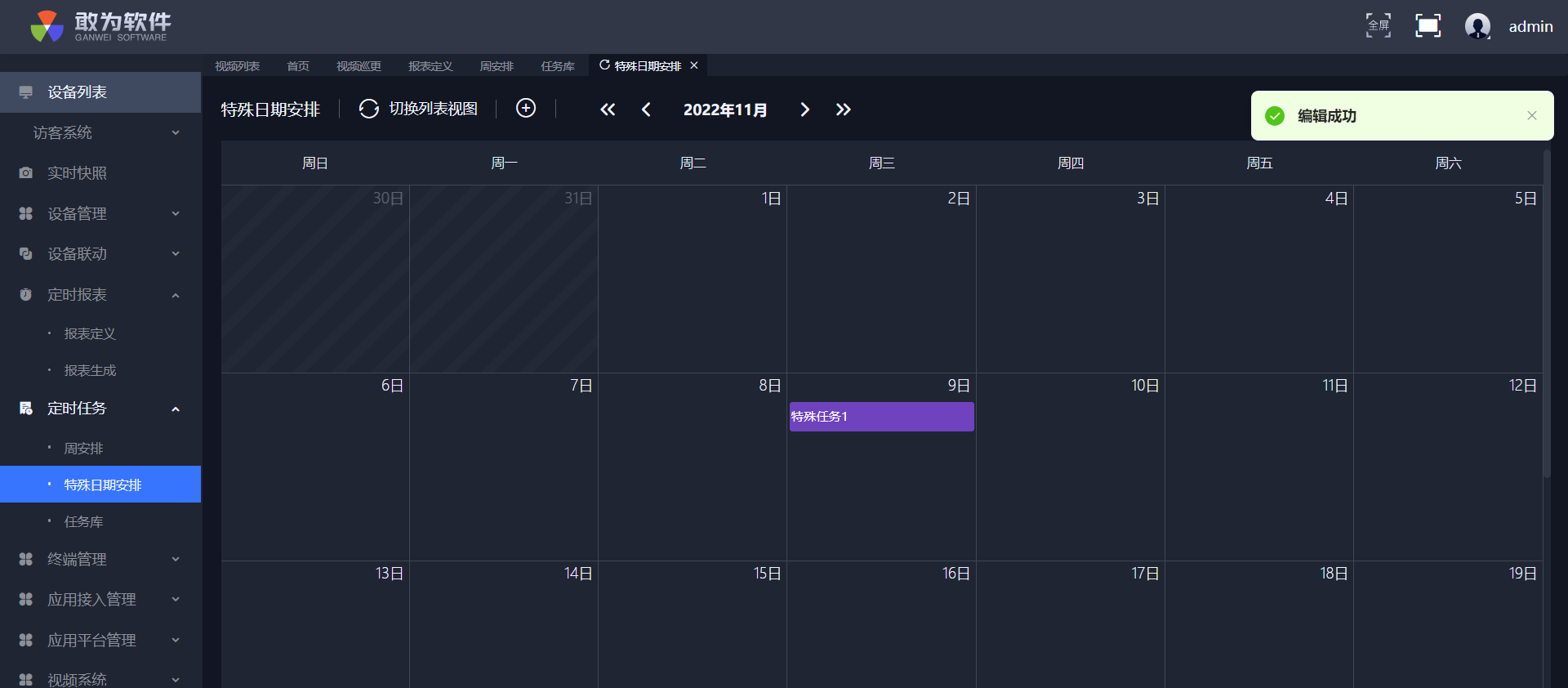Open the 周安排 sidebar item
Image resolution: width=1568 pixels, height=688 pixels.
(84, 449)
